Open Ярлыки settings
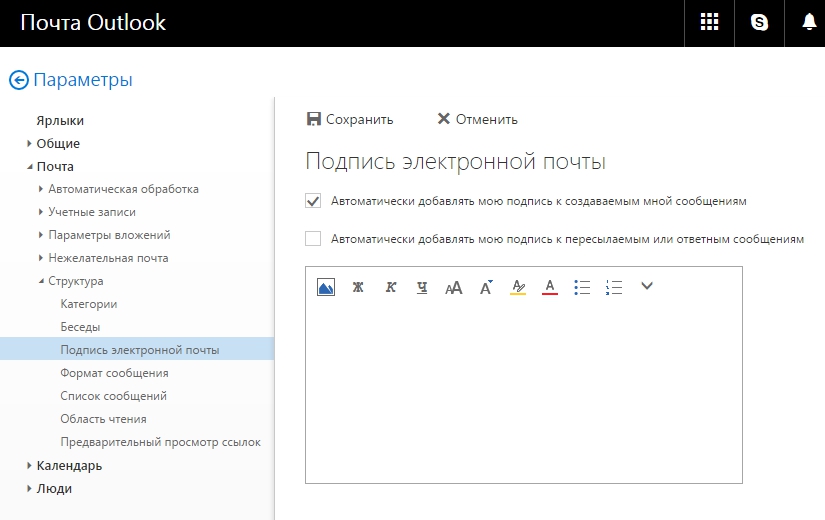The image size is (825, 520). 60,121
